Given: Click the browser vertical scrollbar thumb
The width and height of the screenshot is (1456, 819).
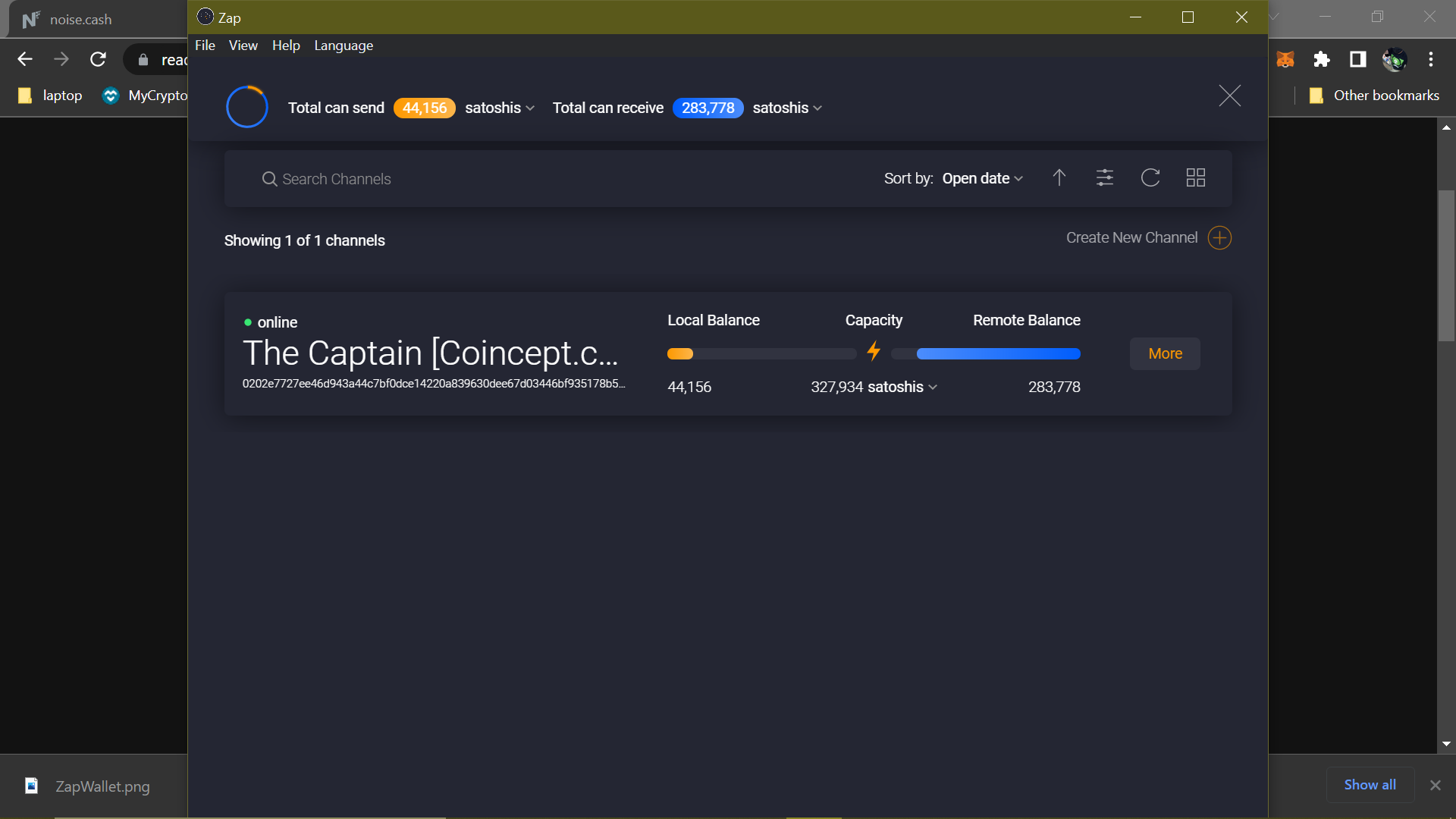Looking at the screenshot, I should click(x=1446, y=265).
